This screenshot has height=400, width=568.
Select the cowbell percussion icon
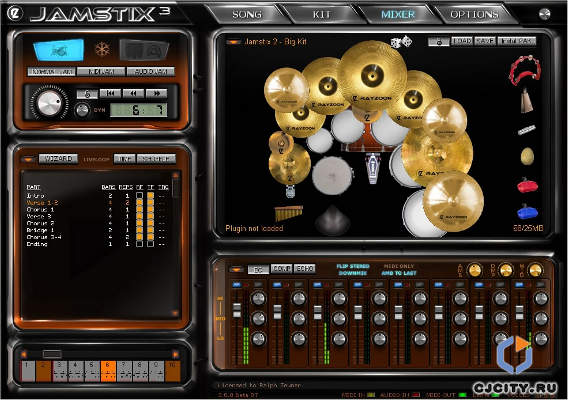(x=527, y=101)
